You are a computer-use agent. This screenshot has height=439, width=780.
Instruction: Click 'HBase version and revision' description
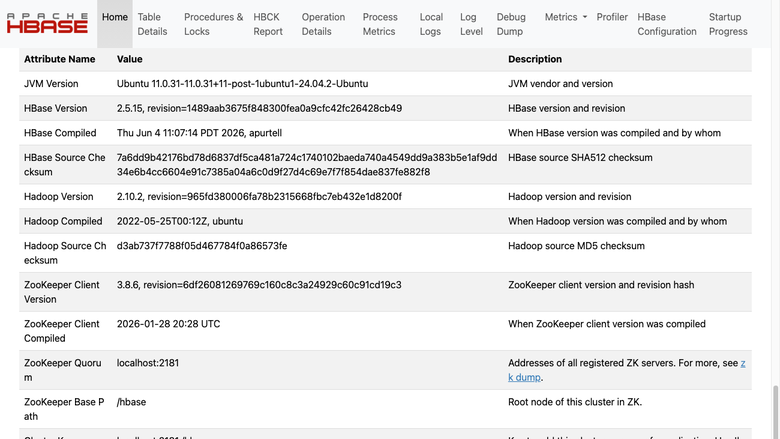(567, 108)
